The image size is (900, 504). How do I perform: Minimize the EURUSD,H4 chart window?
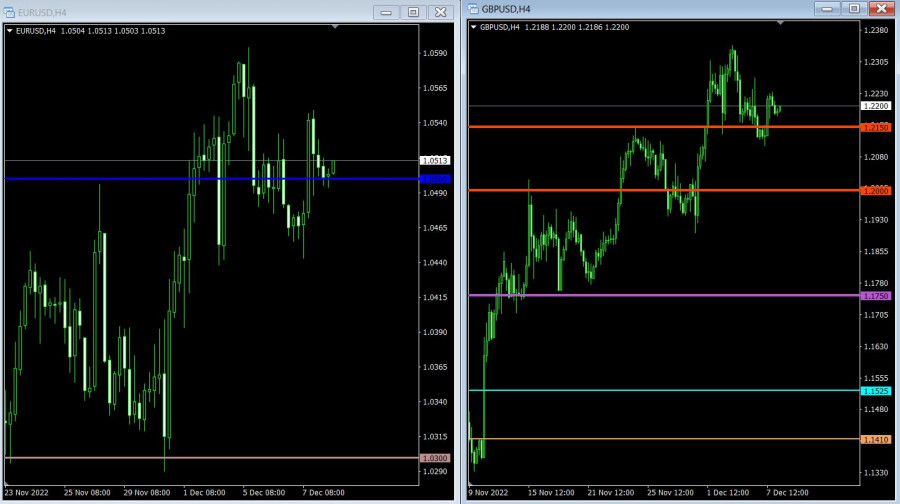(386, 12)
